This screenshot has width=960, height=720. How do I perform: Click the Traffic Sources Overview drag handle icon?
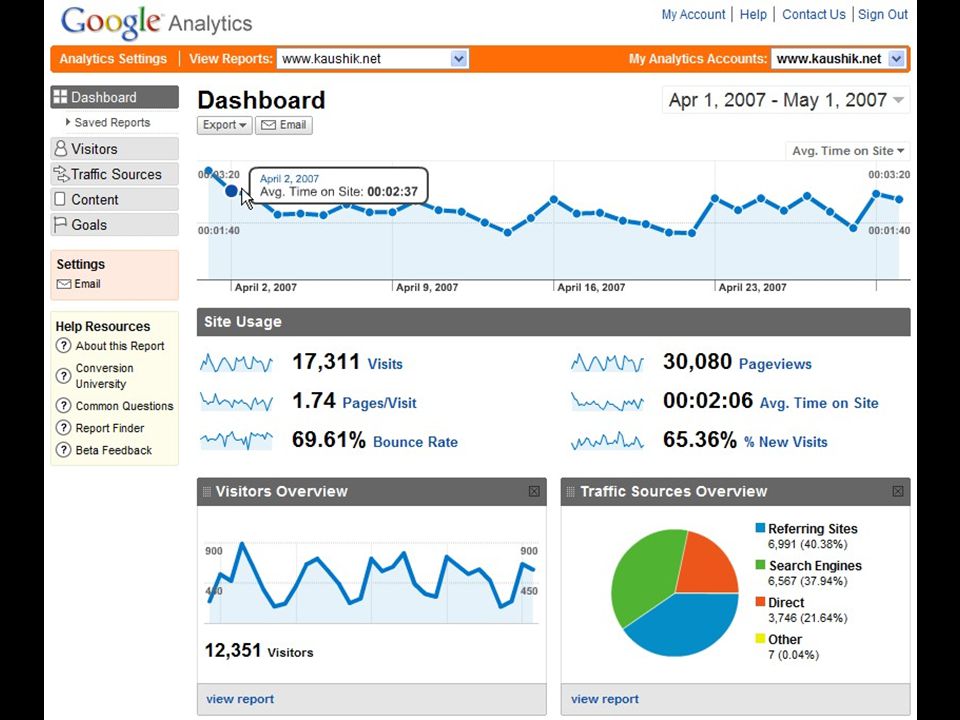tap(571, 492)
